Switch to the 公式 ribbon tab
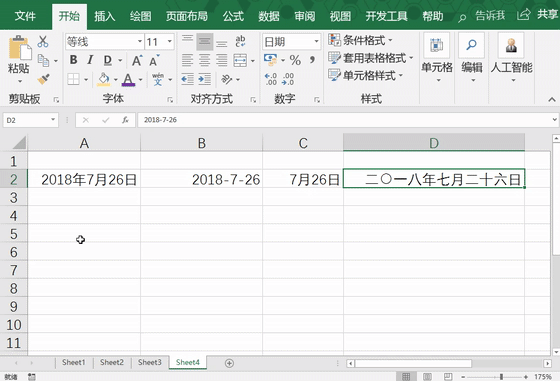 click(x=233, y=16)
